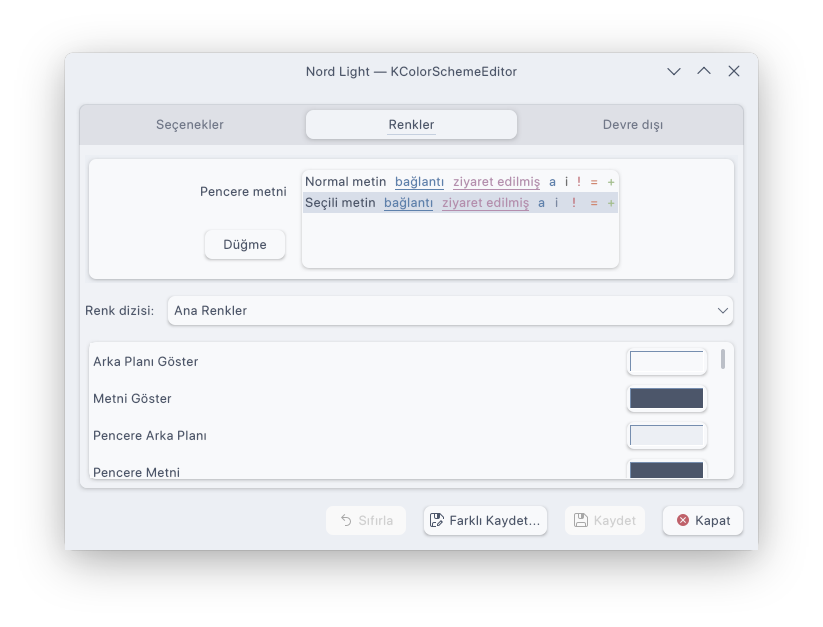The height and width of the screenshot is (627, 823).
Task: Click the Kapat button
Action: pyautogui.click(x=703, y=520)
